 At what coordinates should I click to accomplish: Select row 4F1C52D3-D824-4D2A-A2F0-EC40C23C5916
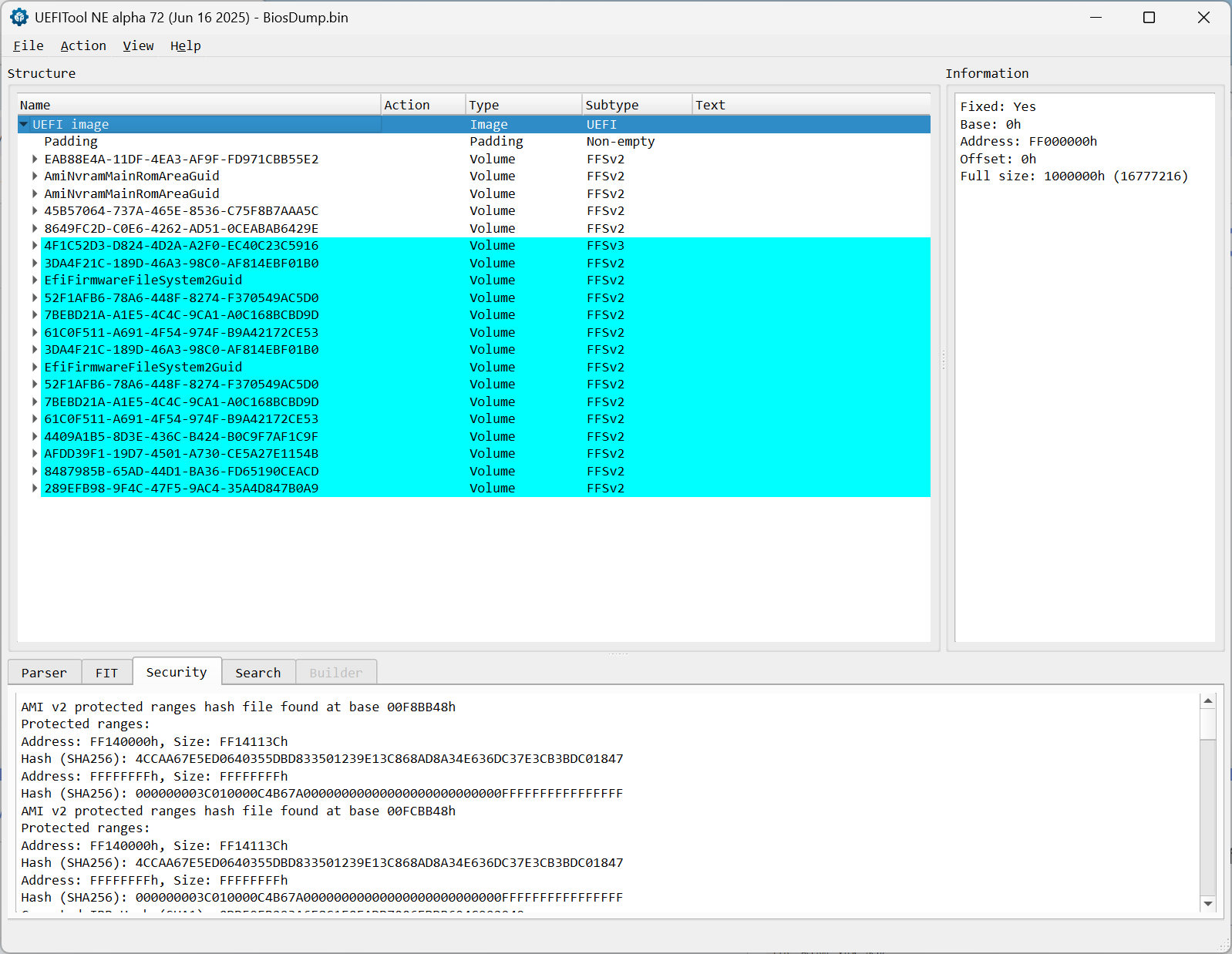[474, 245]
